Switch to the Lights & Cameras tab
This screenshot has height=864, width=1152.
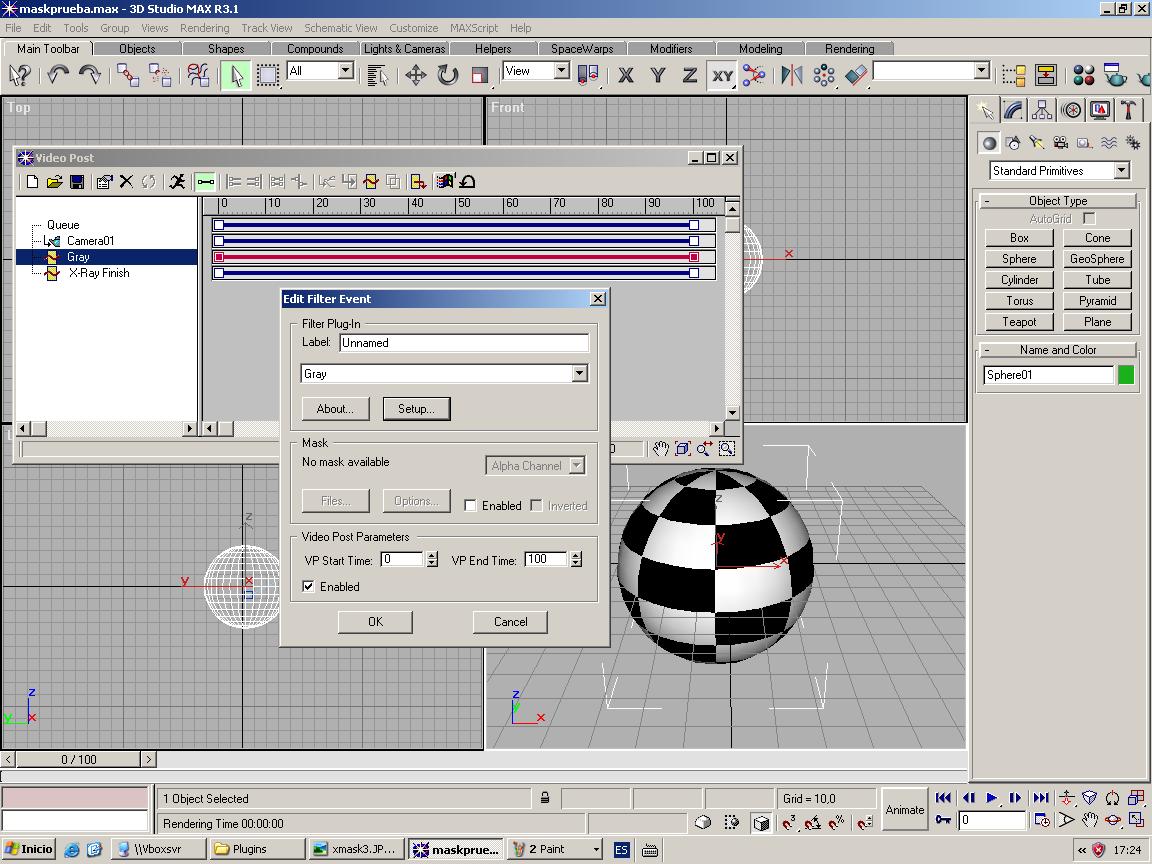click(x=404, y=48)
